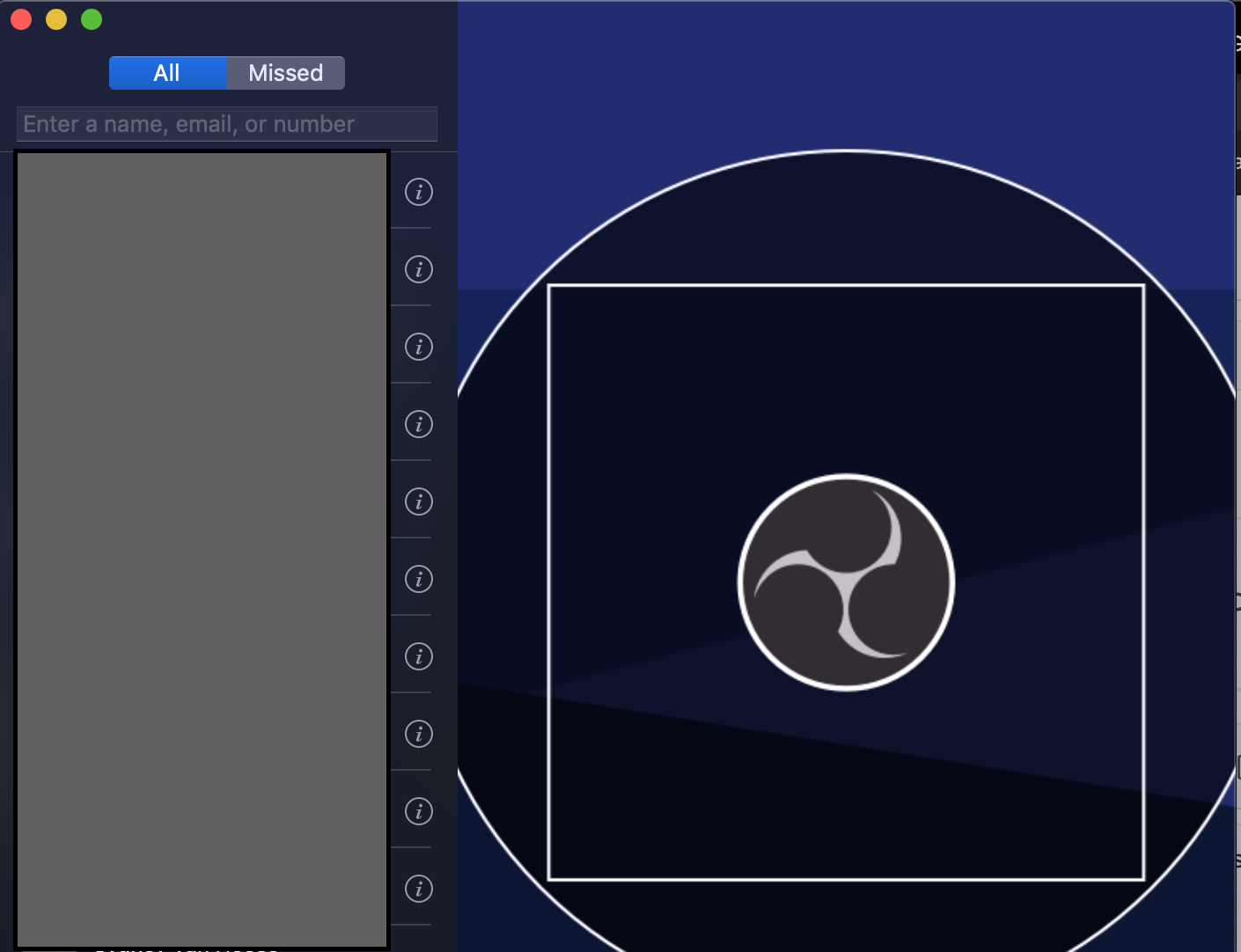Open info for the eighth call entry
The width and height of the screenshot is (1241, 952).
click(419, 734)
